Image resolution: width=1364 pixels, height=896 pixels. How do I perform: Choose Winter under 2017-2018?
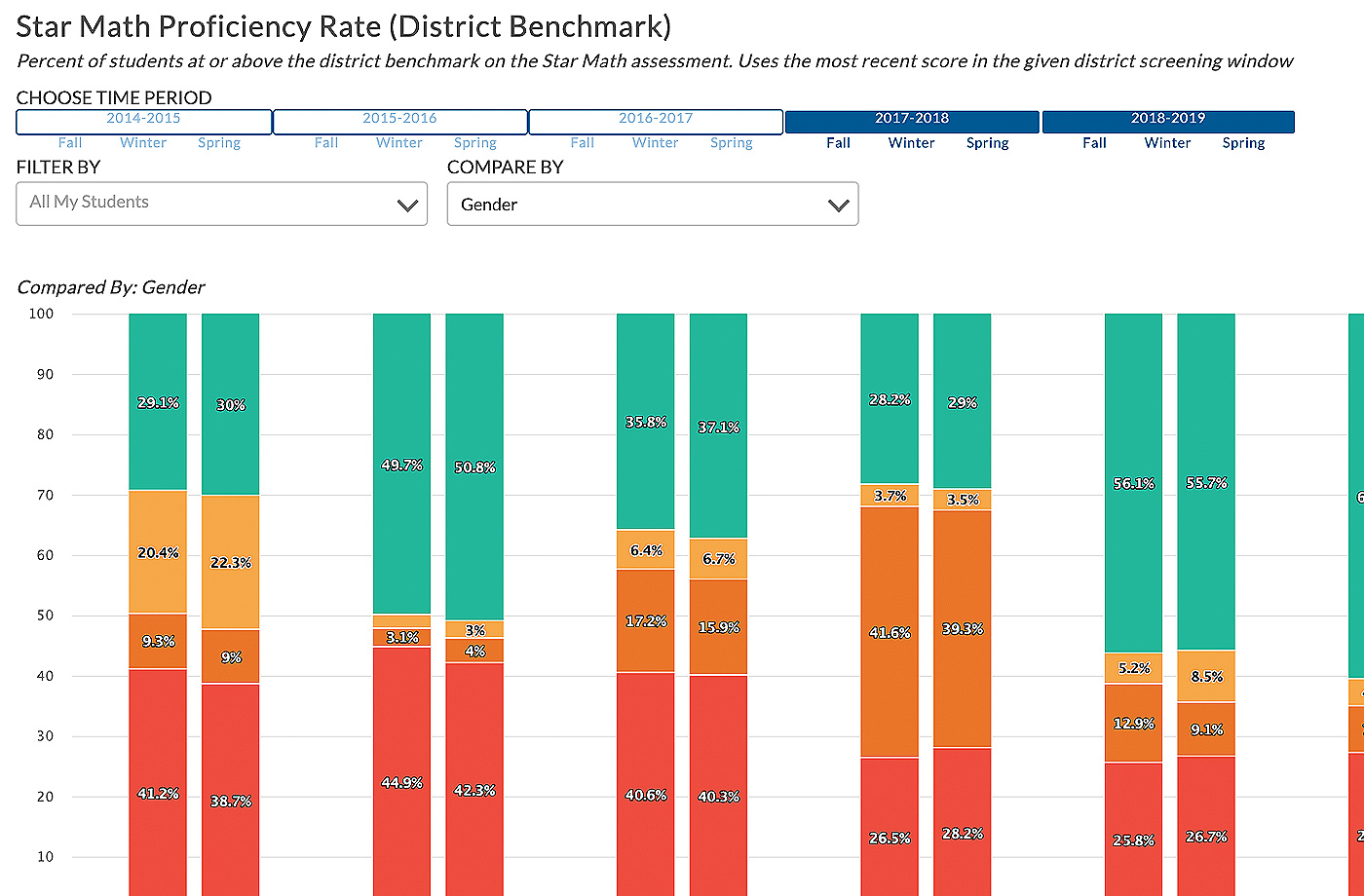click(912, 143)
